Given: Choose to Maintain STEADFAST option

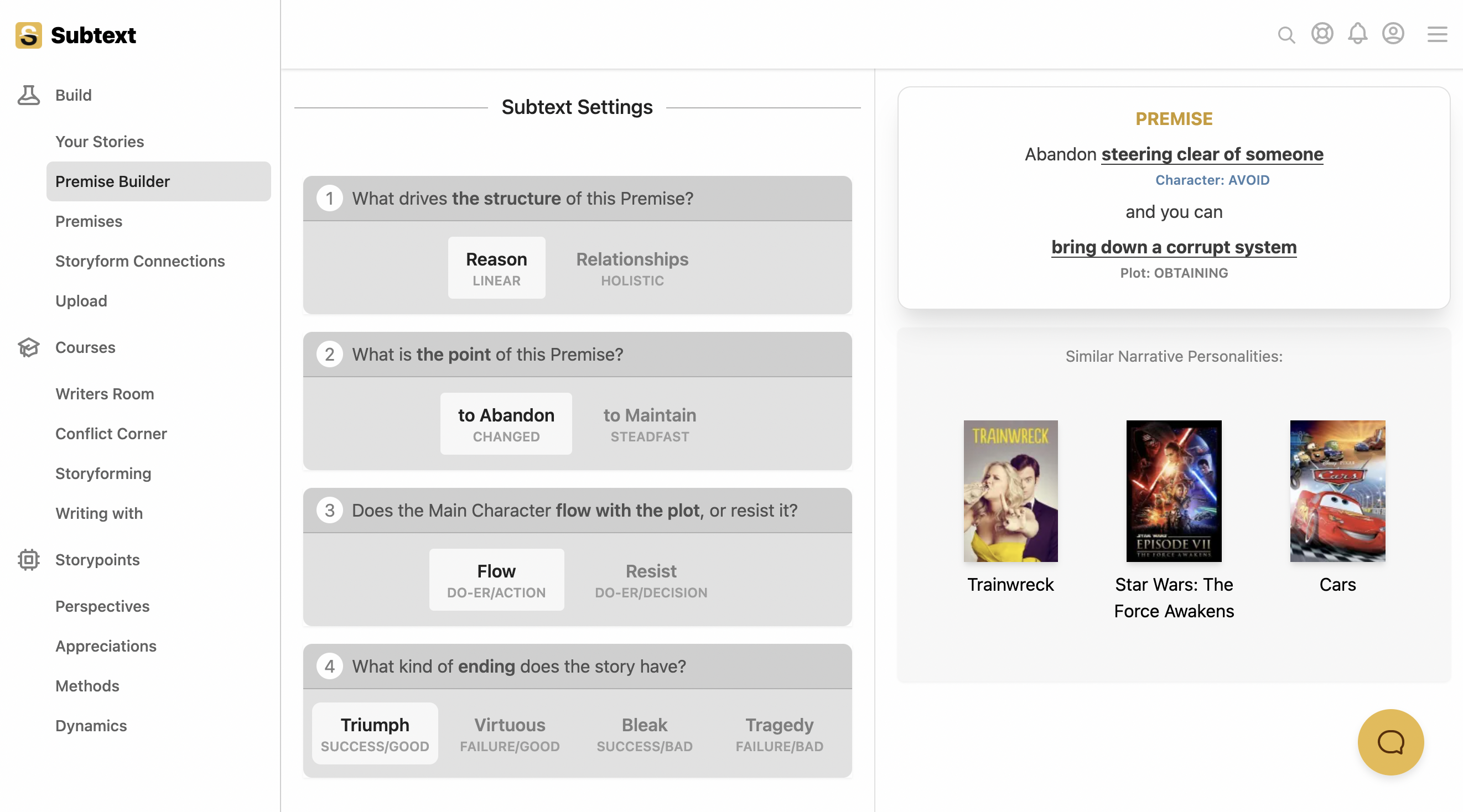Looking at the screenshot, I should click(x=650, y=424).
